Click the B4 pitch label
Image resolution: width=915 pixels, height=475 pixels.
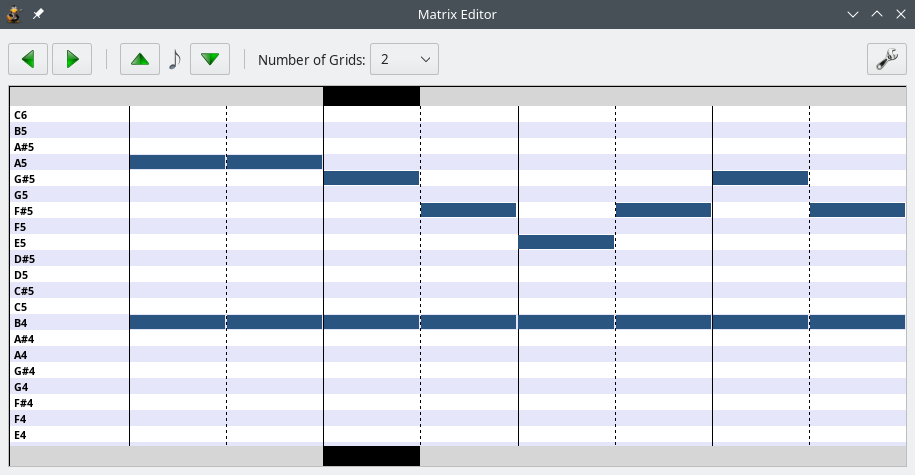pos(21,323)
